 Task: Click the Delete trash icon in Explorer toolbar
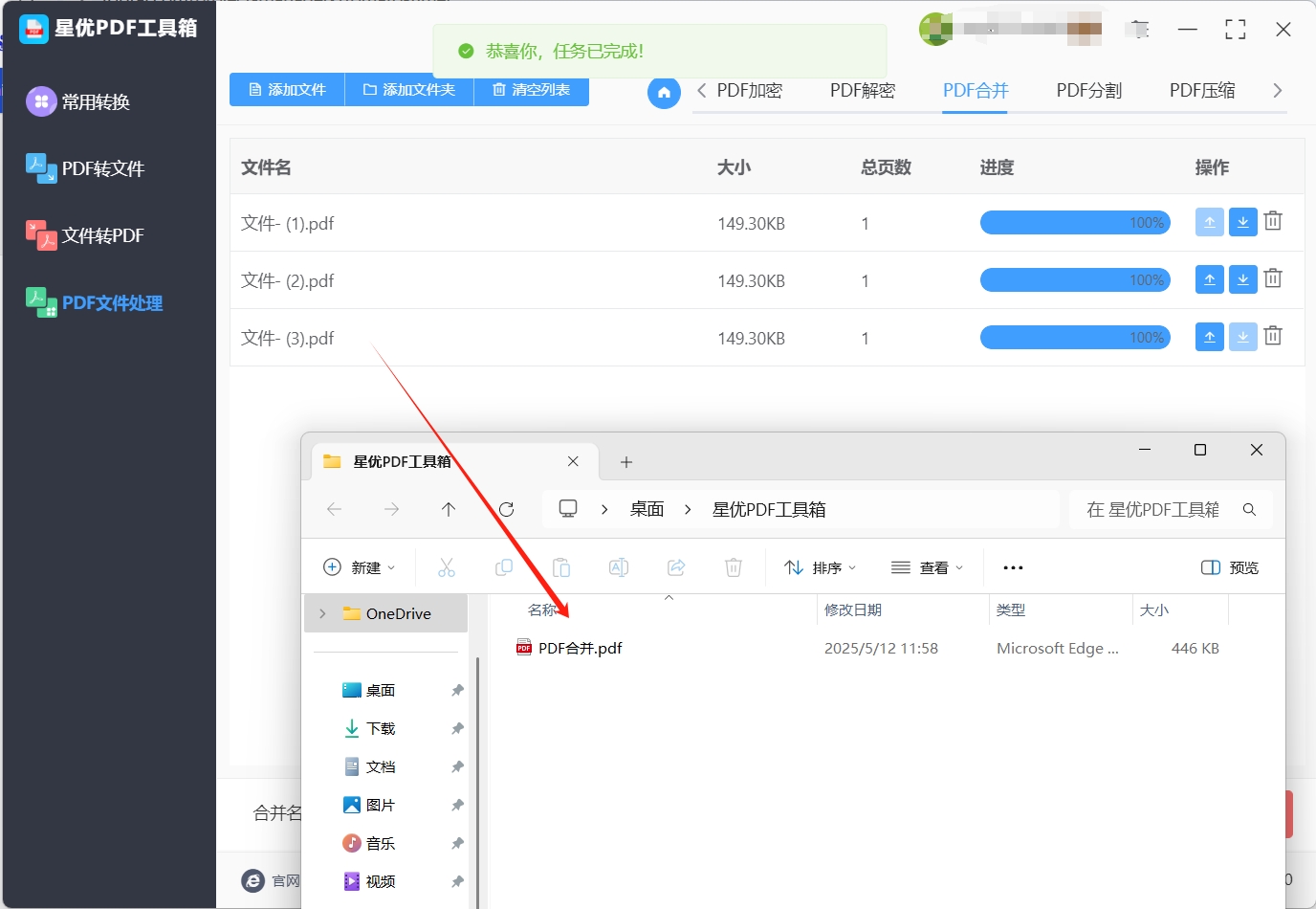pyautogui.click(x=734, y=567)
